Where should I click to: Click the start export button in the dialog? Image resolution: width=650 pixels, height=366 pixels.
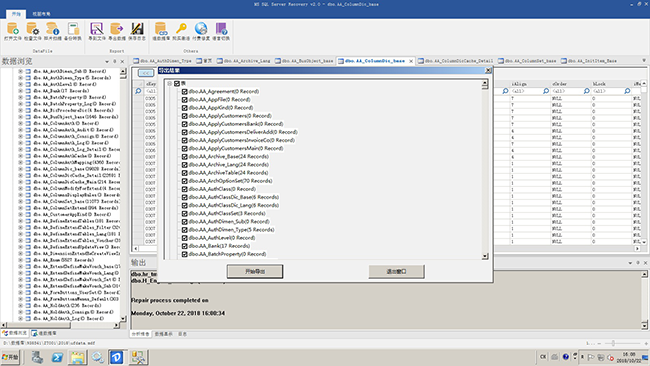point(255,271)
